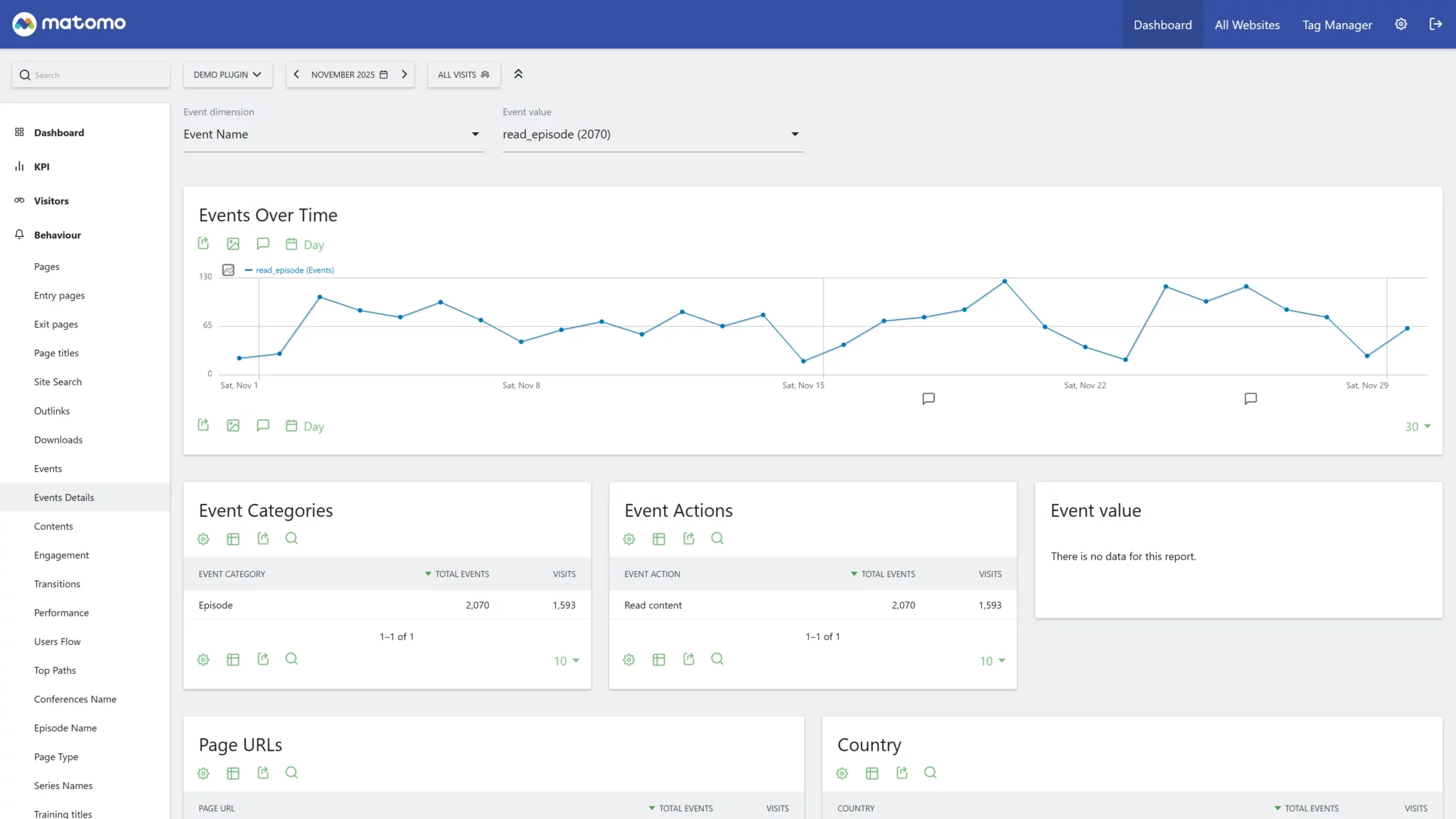Click the table visualization icon in Event Actions
Image resolution: width=1456 pixels, height=819 pixels.
659,539
